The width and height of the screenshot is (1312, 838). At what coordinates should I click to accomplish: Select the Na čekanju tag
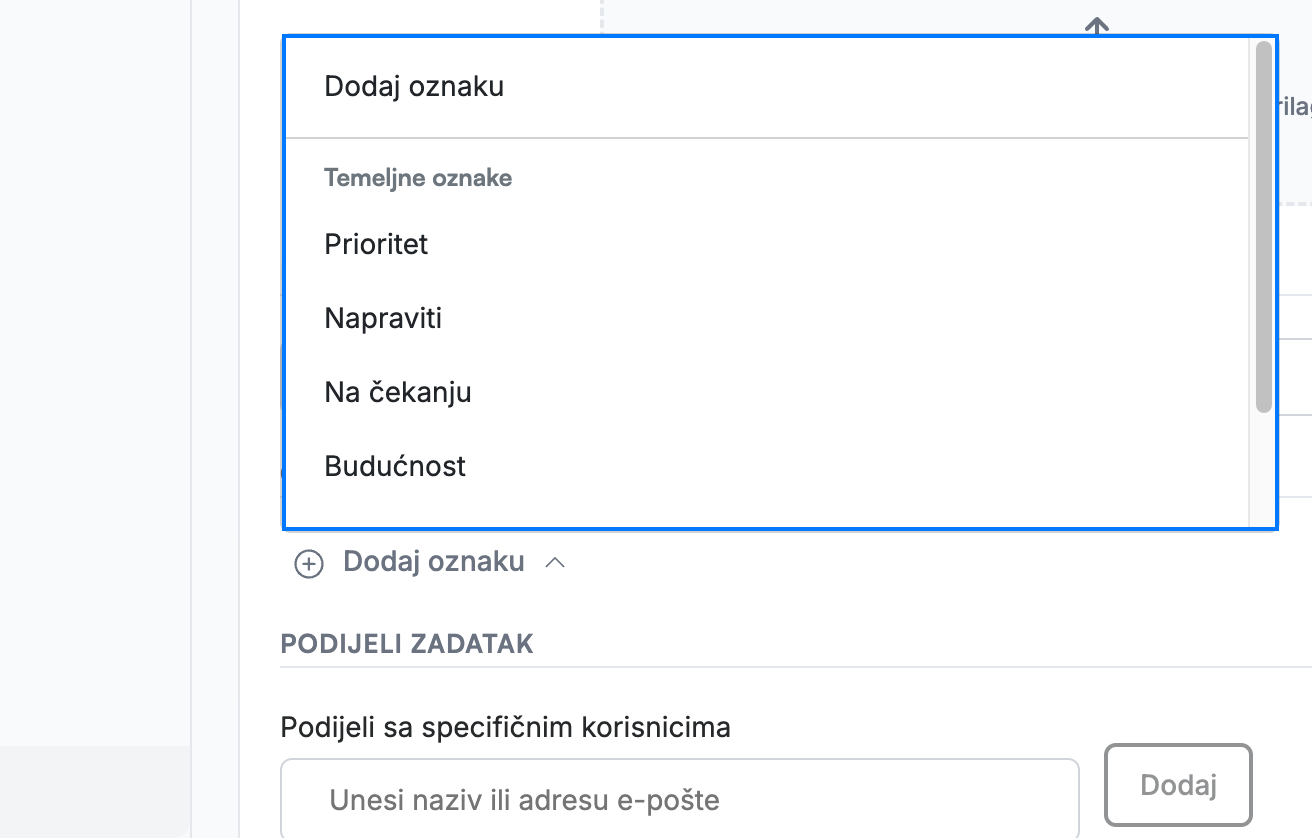point(767,392)
